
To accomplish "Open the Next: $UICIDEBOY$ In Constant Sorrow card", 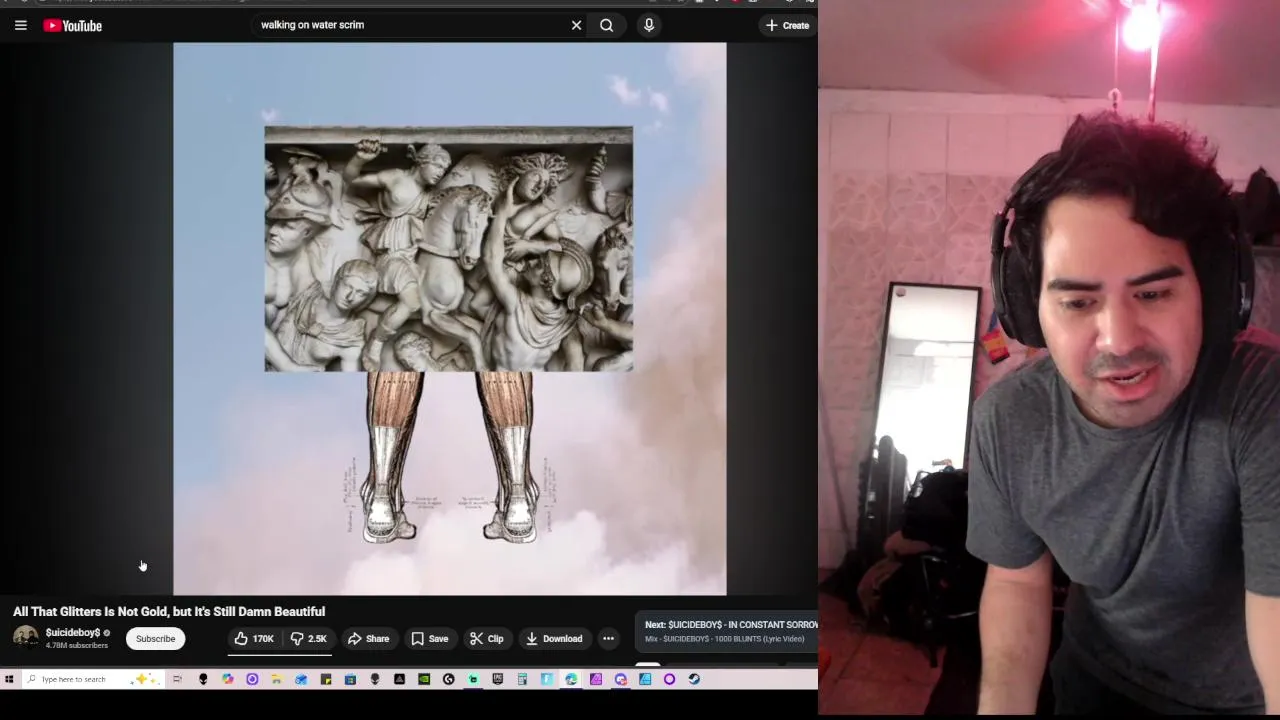I will (728, 631).
